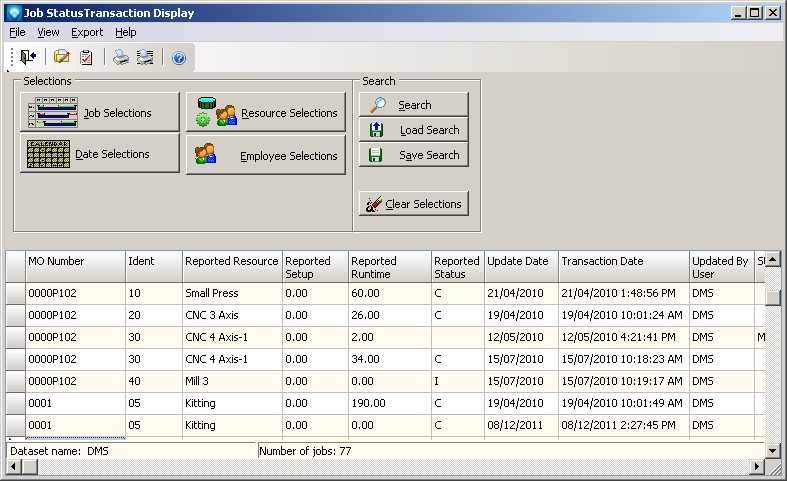787x481 pixels.
Task: Open Job Selections
Action: tap(99, 112)
